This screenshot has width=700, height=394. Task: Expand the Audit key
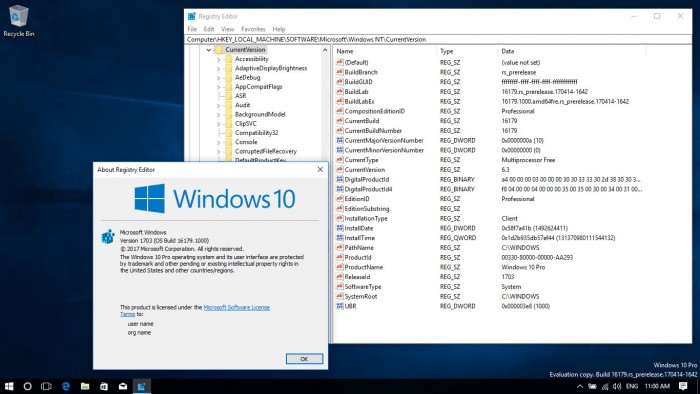point(218,105)
